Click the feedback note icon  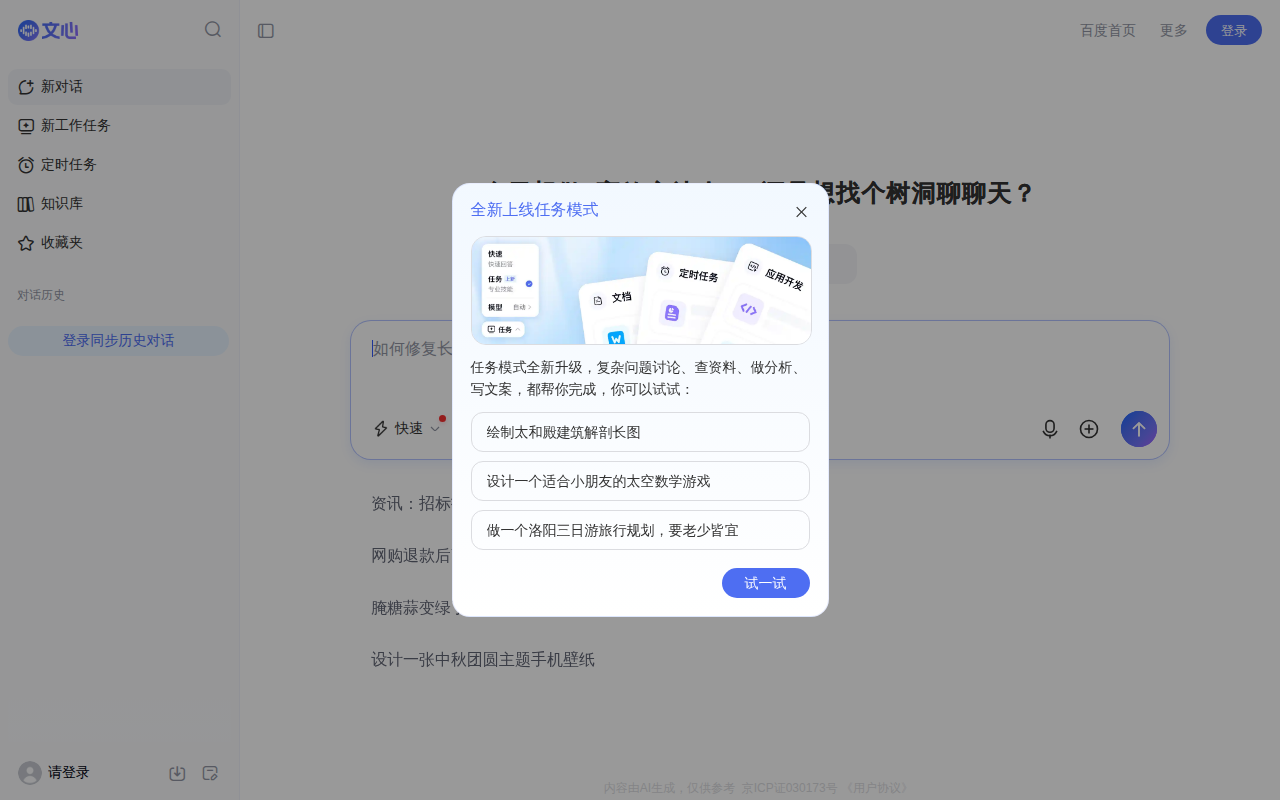210,773
